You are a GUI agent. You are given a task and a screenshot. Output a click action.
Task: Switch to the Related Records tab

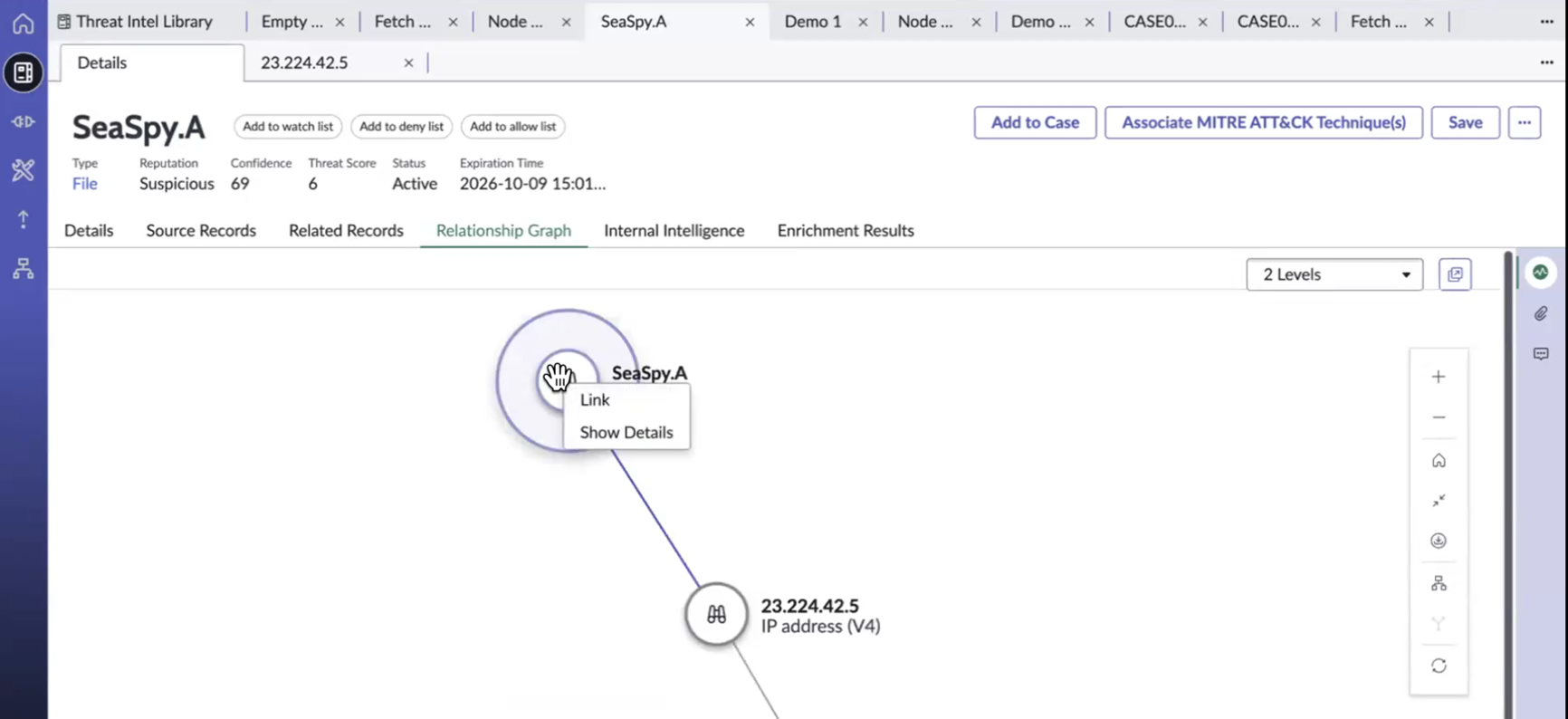click(x=346, y=230)
